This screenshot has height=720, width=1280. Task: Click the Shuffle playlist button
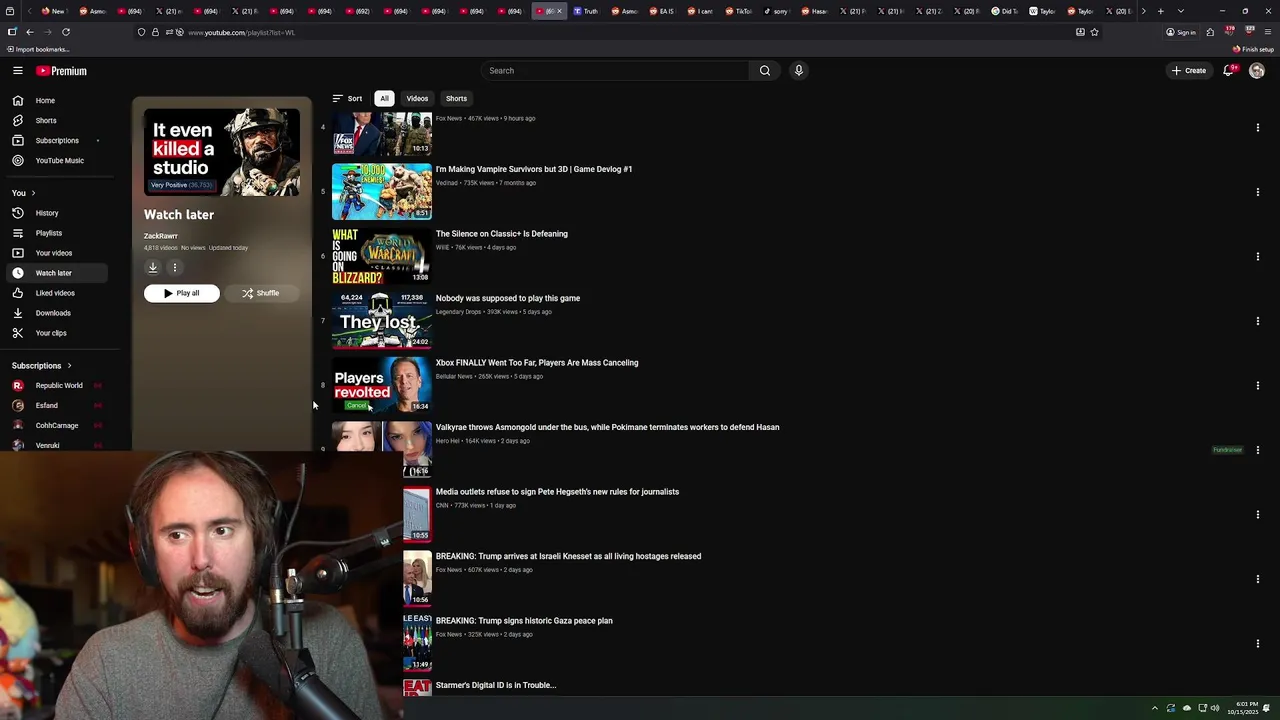[261, 293]
